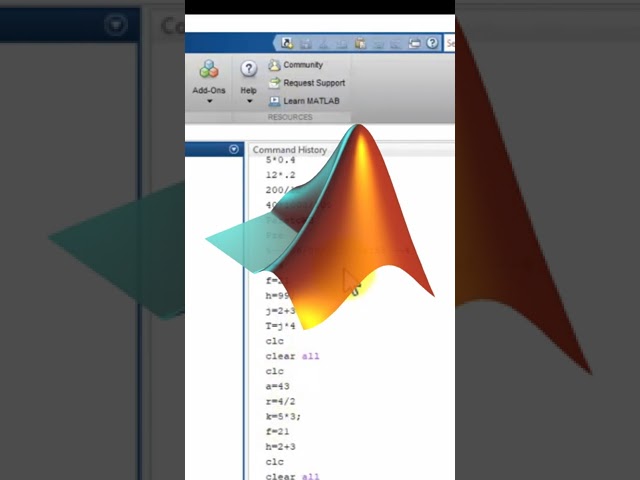Click the large Help question-mark ribbon icon

click(x=249, y=69)
